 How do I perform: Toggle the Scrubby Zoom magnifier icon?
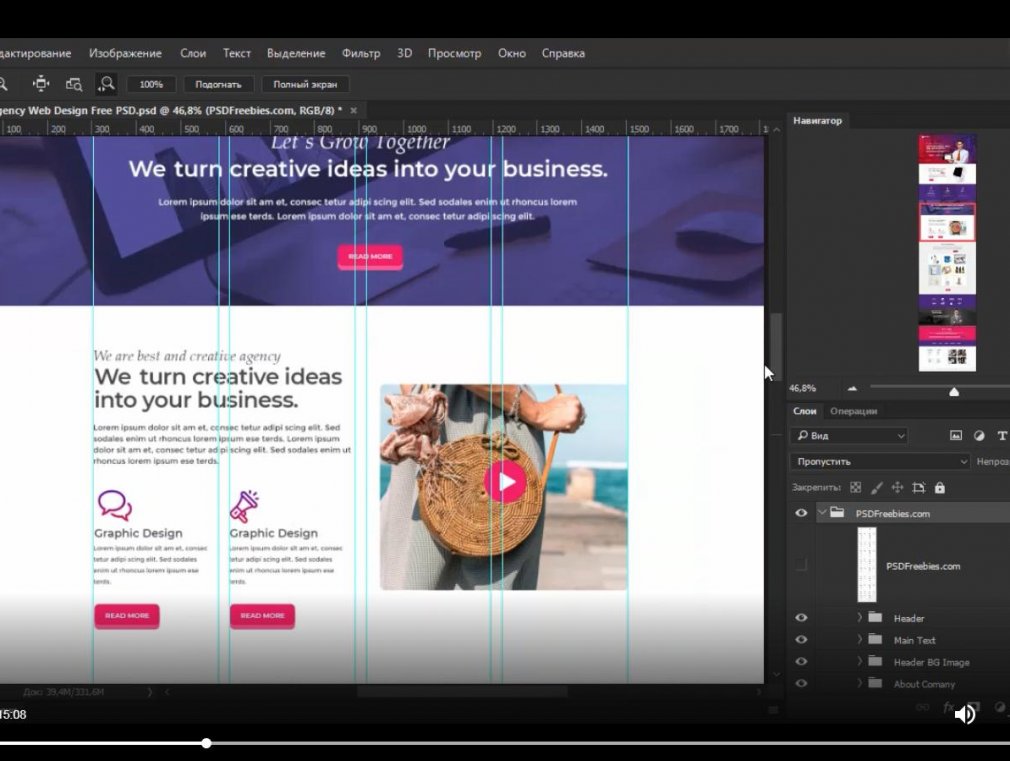(x=106, y=84)
